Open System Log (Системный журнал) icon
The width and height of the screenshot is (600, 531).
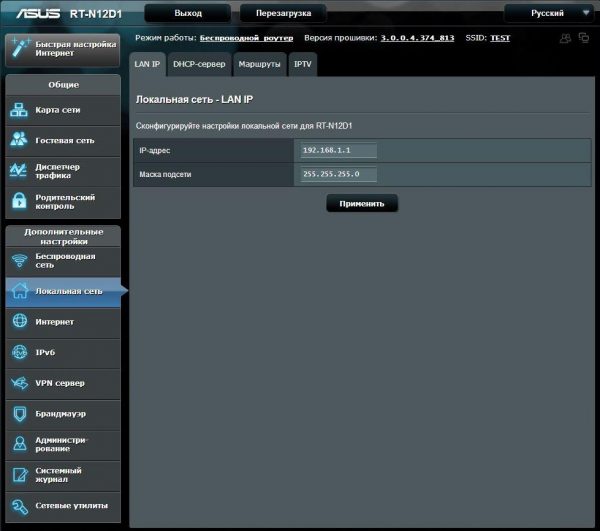coord(20,475)
